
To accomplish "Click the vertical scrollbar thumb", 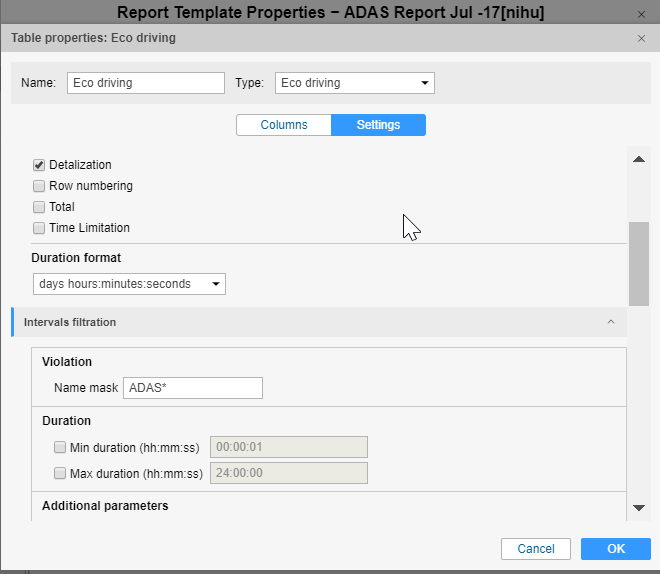I will (638, 263).
